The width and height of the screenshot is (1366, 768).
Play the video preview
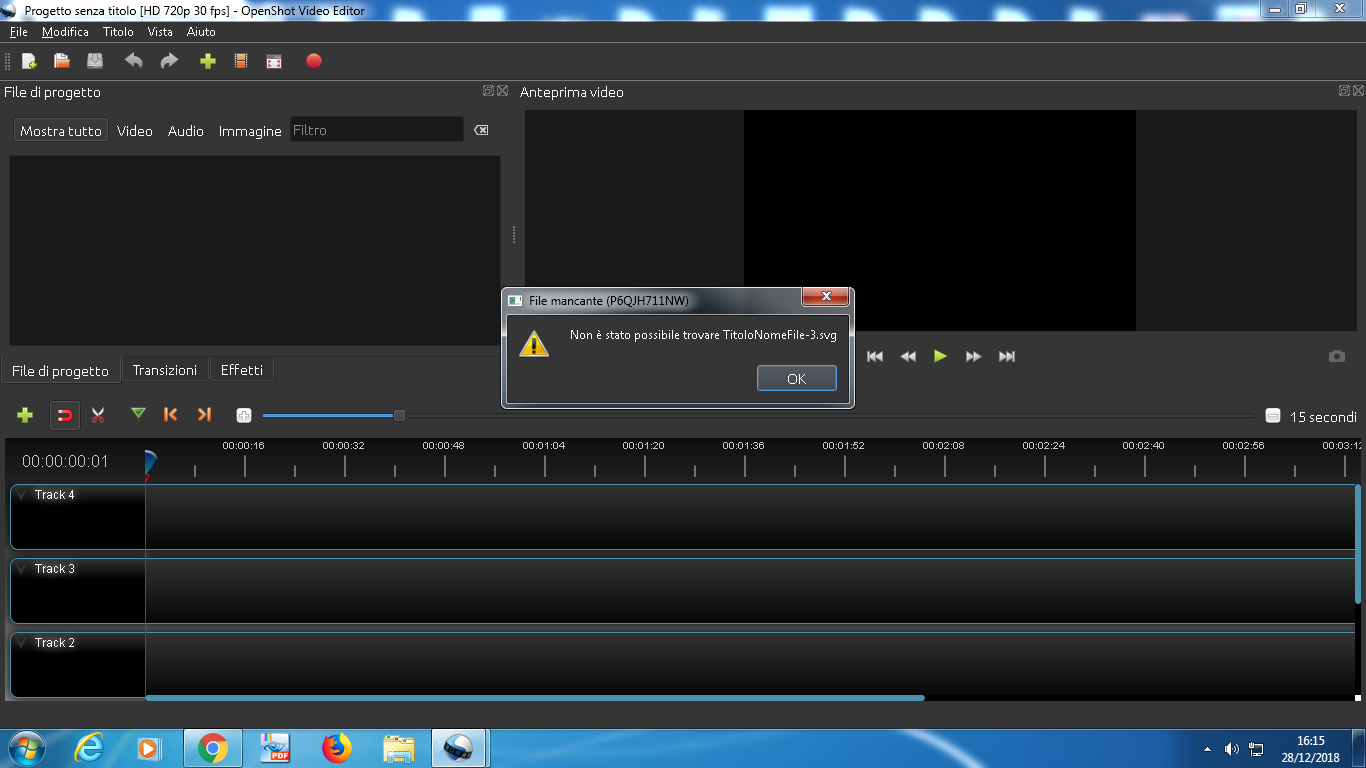(x=940, y=356)
